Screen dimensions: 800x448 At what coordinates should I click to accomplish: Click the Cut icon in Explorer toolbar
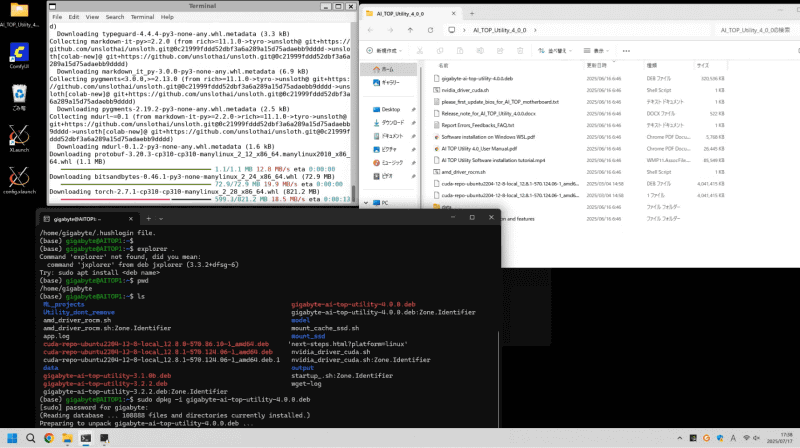[420, 51]
